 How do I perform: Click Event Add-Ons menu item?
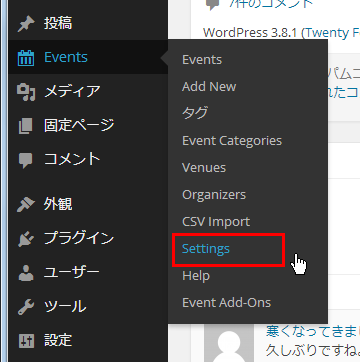click(226, 303)
